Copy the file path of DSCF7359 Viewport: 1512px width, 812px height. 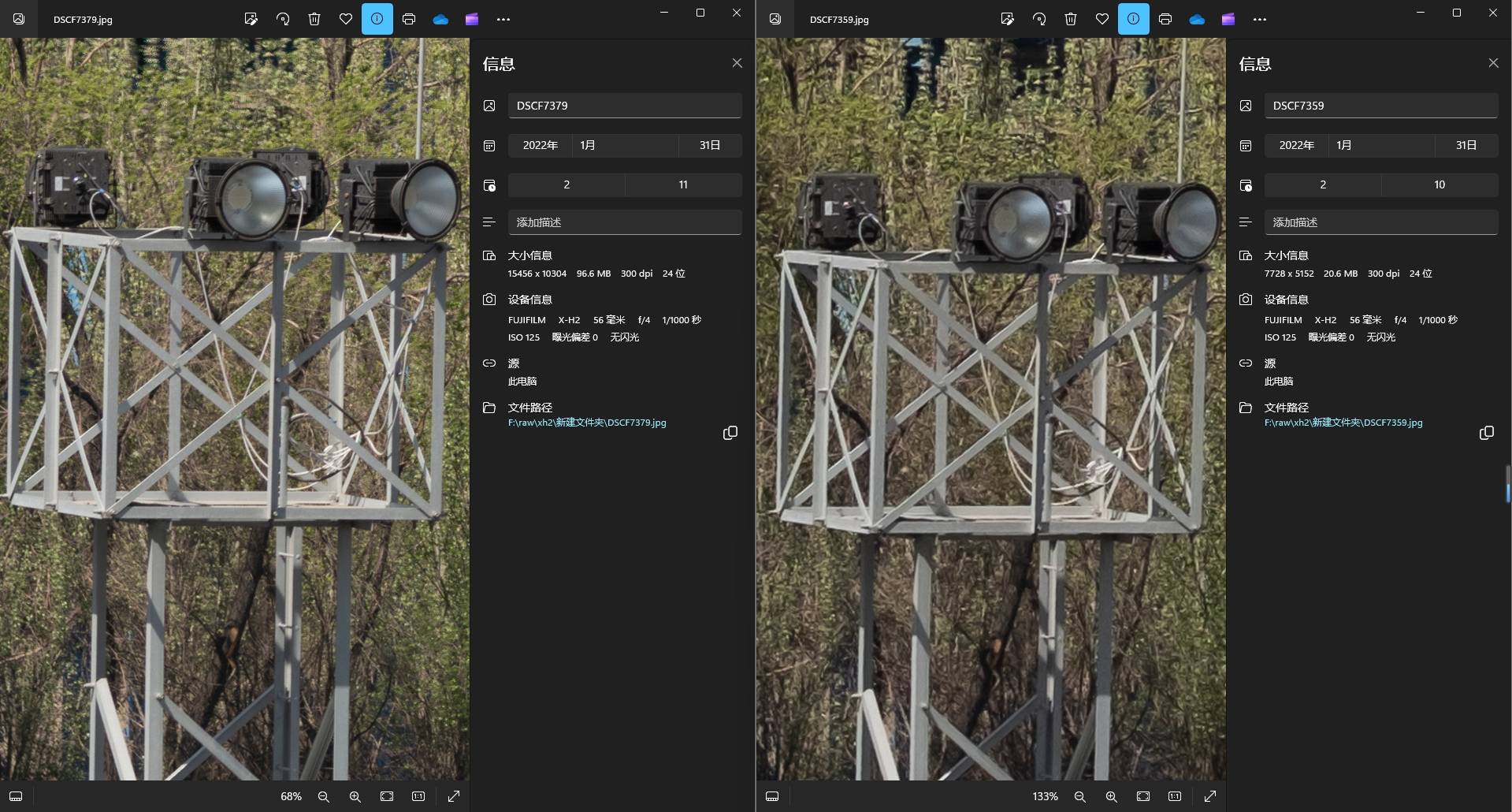pyautogui.click(x=1486, y=433)
